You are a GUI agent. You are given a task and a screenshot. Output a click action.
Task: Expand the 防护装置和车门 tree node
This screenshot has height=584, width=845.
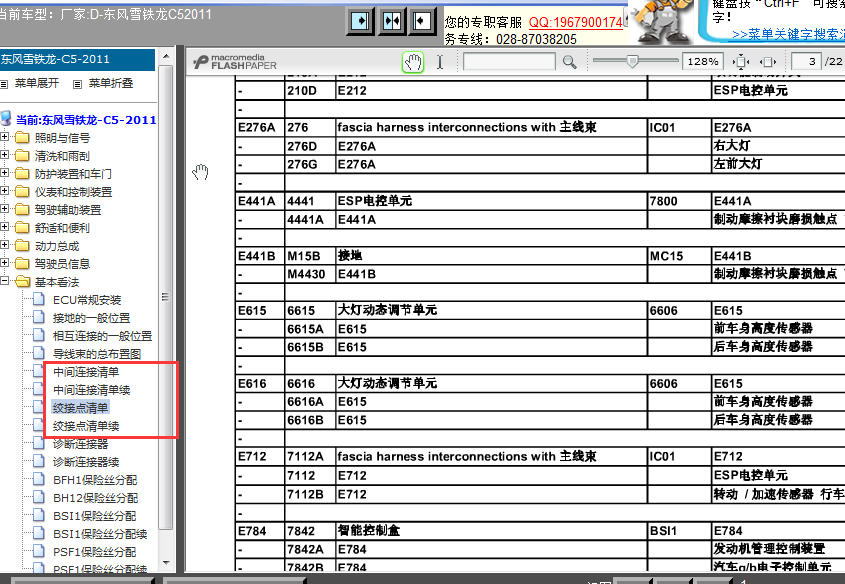click(x=4, y=173)
